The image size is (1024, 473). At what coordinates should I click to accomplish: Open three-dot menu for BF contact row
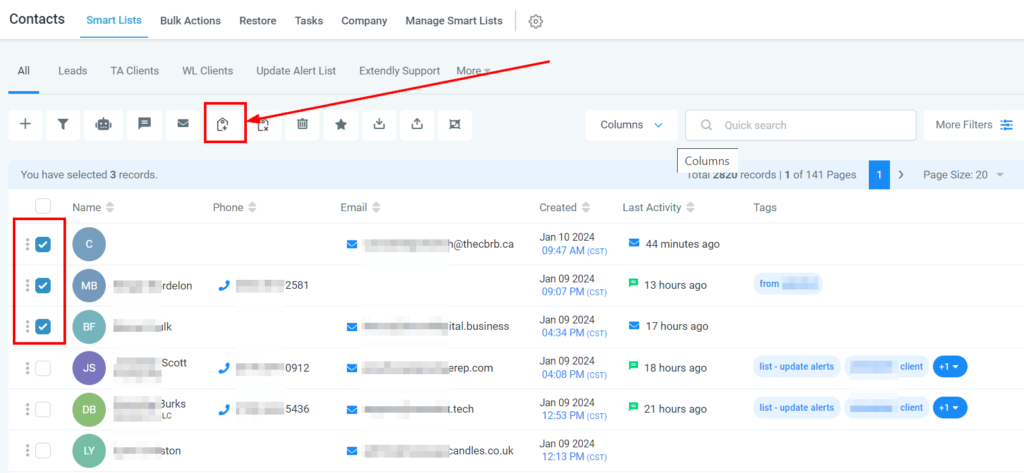[x=27, y=326]
